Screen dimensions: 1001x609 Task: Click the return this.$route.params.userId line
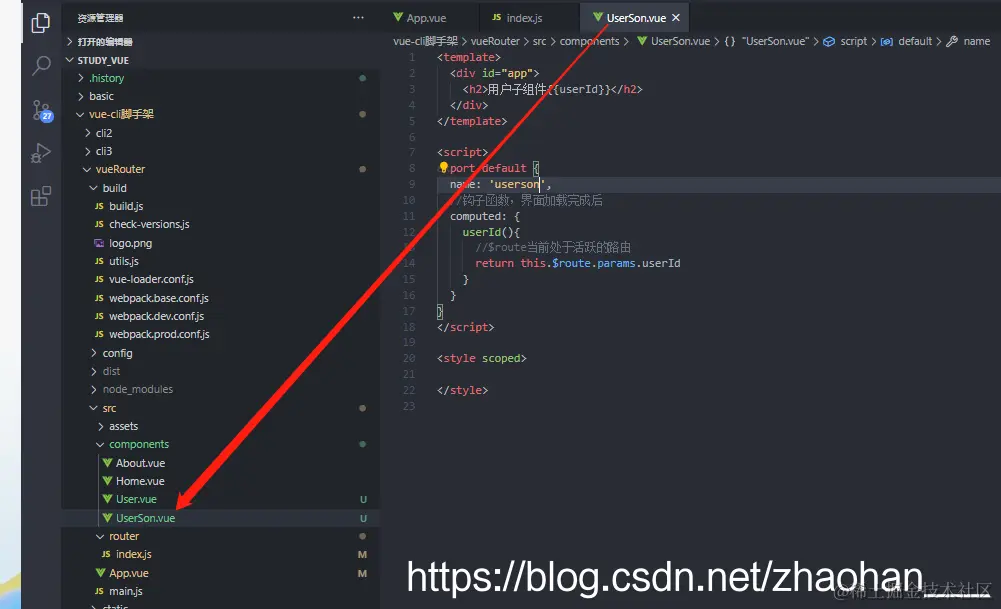click(577, 263)
